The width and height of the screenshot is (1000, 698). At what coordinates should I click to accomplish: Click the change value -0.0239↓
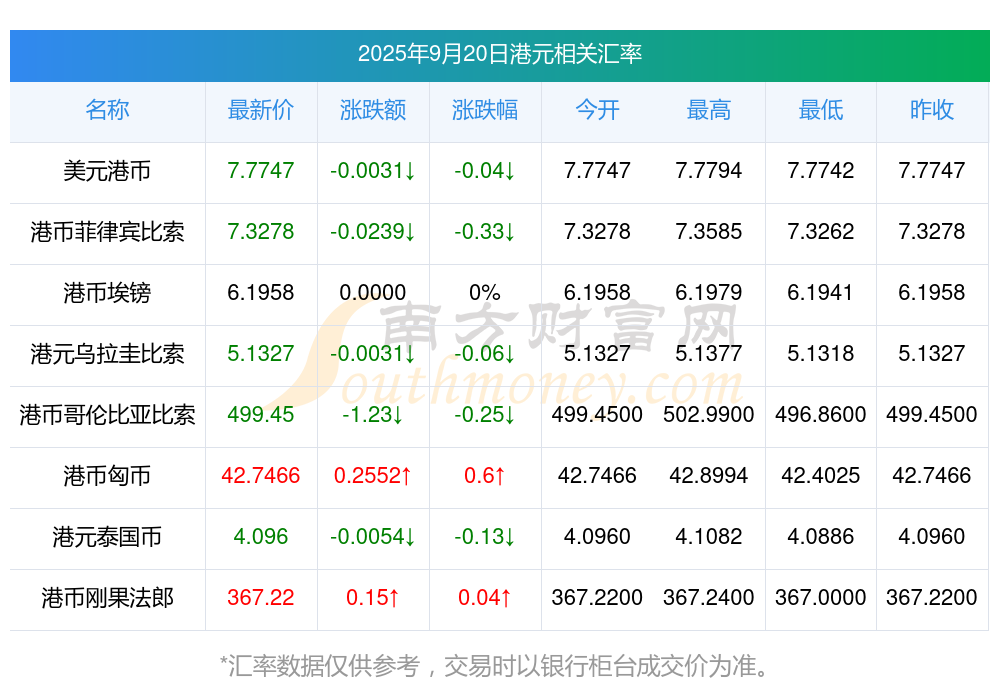tap(373, 232)
